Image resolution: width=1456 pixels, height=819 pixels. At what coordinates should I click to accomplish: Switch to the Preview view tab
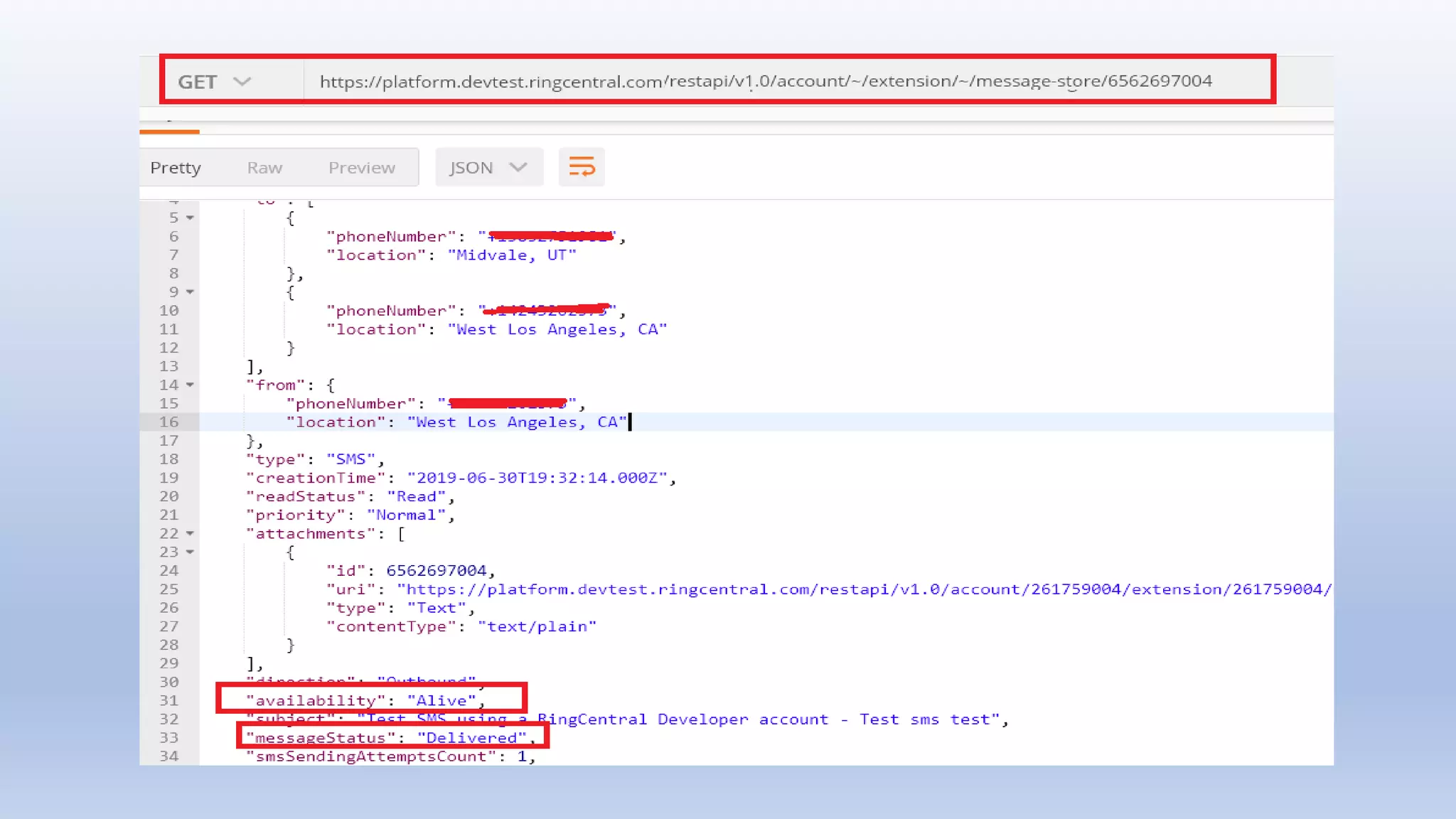[361, 168]
